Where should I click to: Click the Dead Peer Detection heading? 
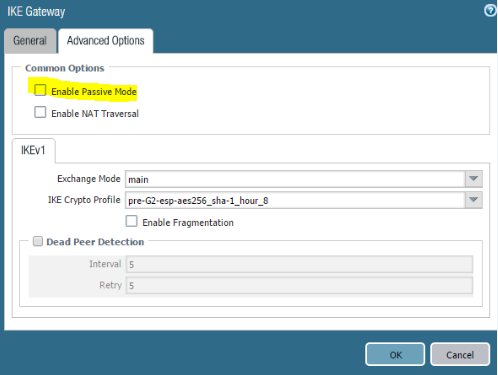coord(95,242)
